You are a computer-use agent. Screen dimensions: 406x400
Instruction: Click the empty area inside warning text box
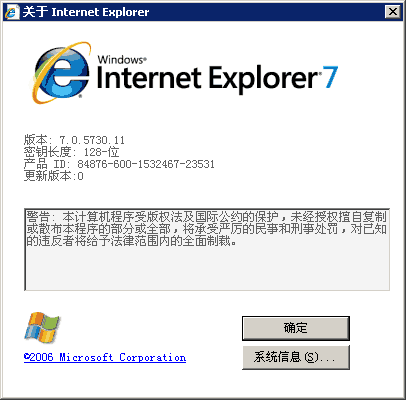click(x=207, y=268)
